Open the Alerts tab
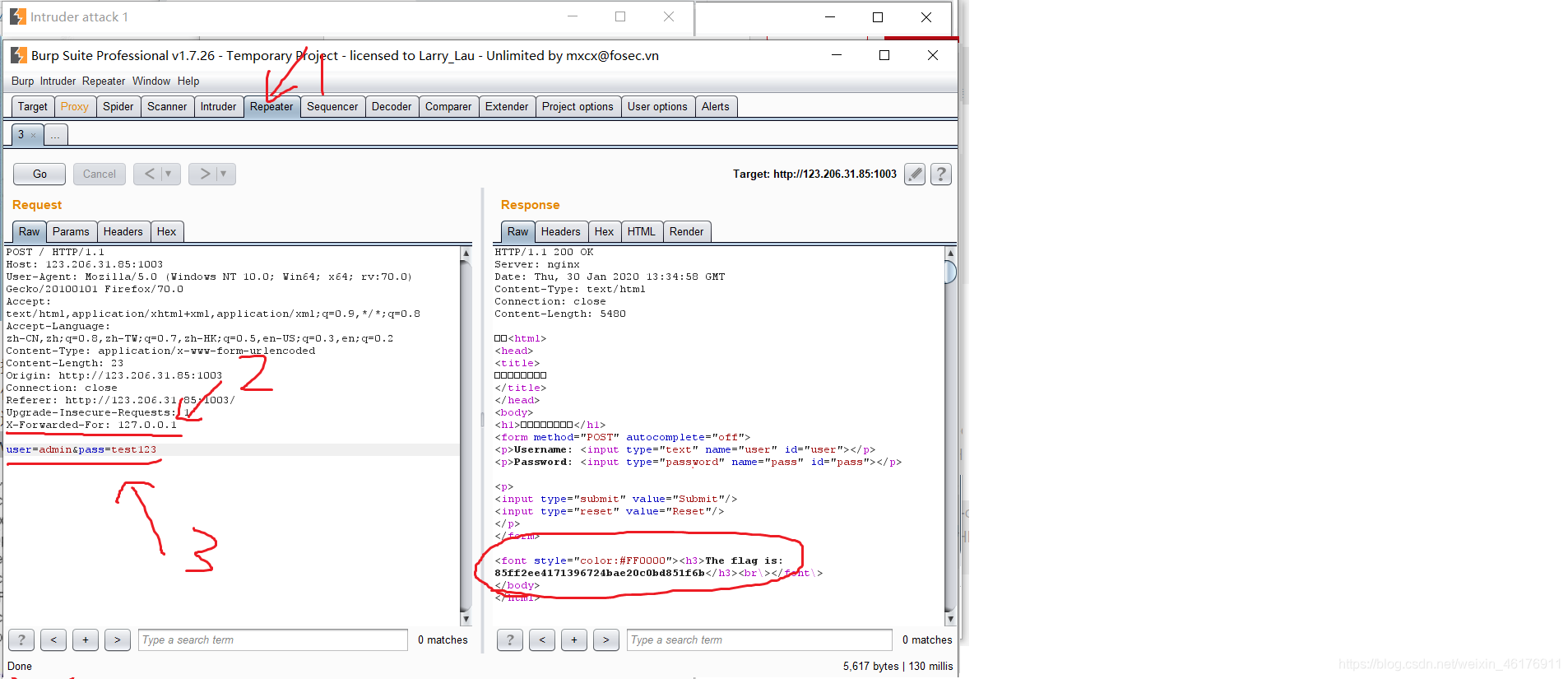The height and width of the screenshot is (679, 1568). pyautogui.click(x=716, y=106)
